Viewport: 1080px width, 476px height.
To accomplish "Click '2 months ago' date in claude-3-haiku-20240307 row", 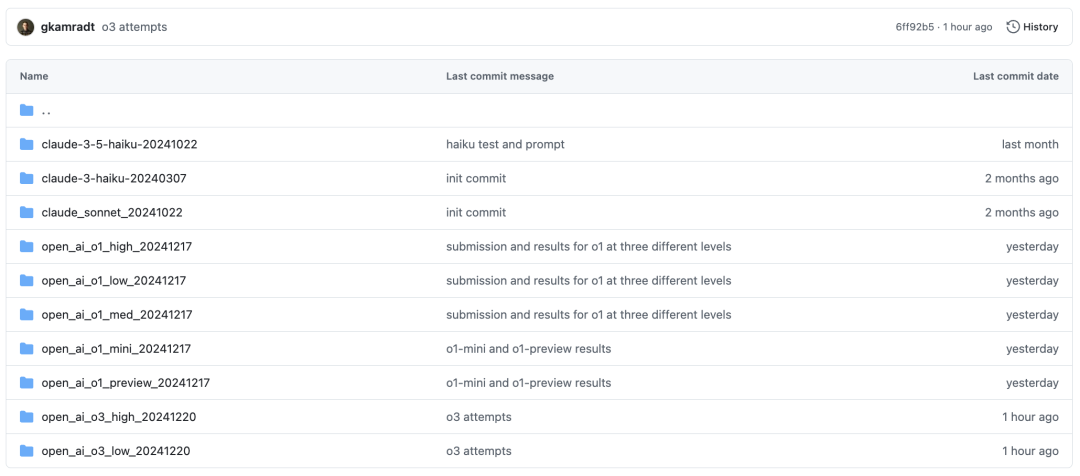I will pyautogui.click(x=1021, y=178).
